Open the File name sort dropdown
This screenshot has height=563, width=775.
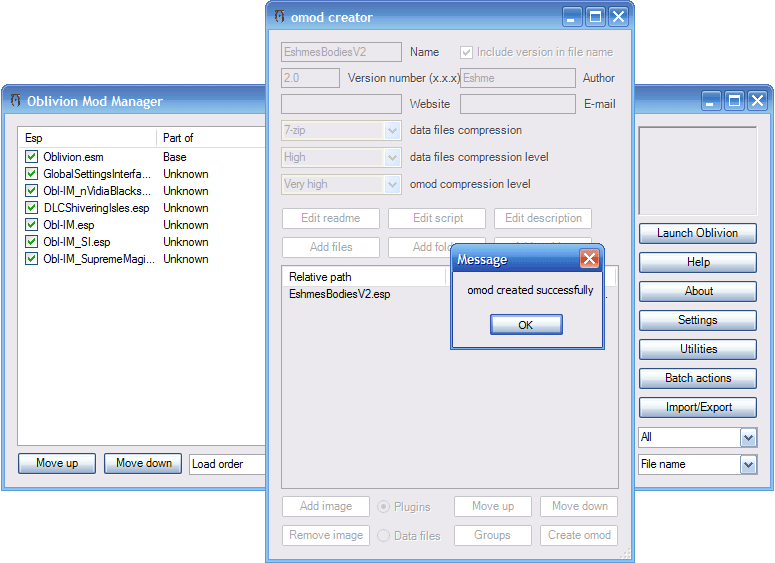(x=748, y=464)
